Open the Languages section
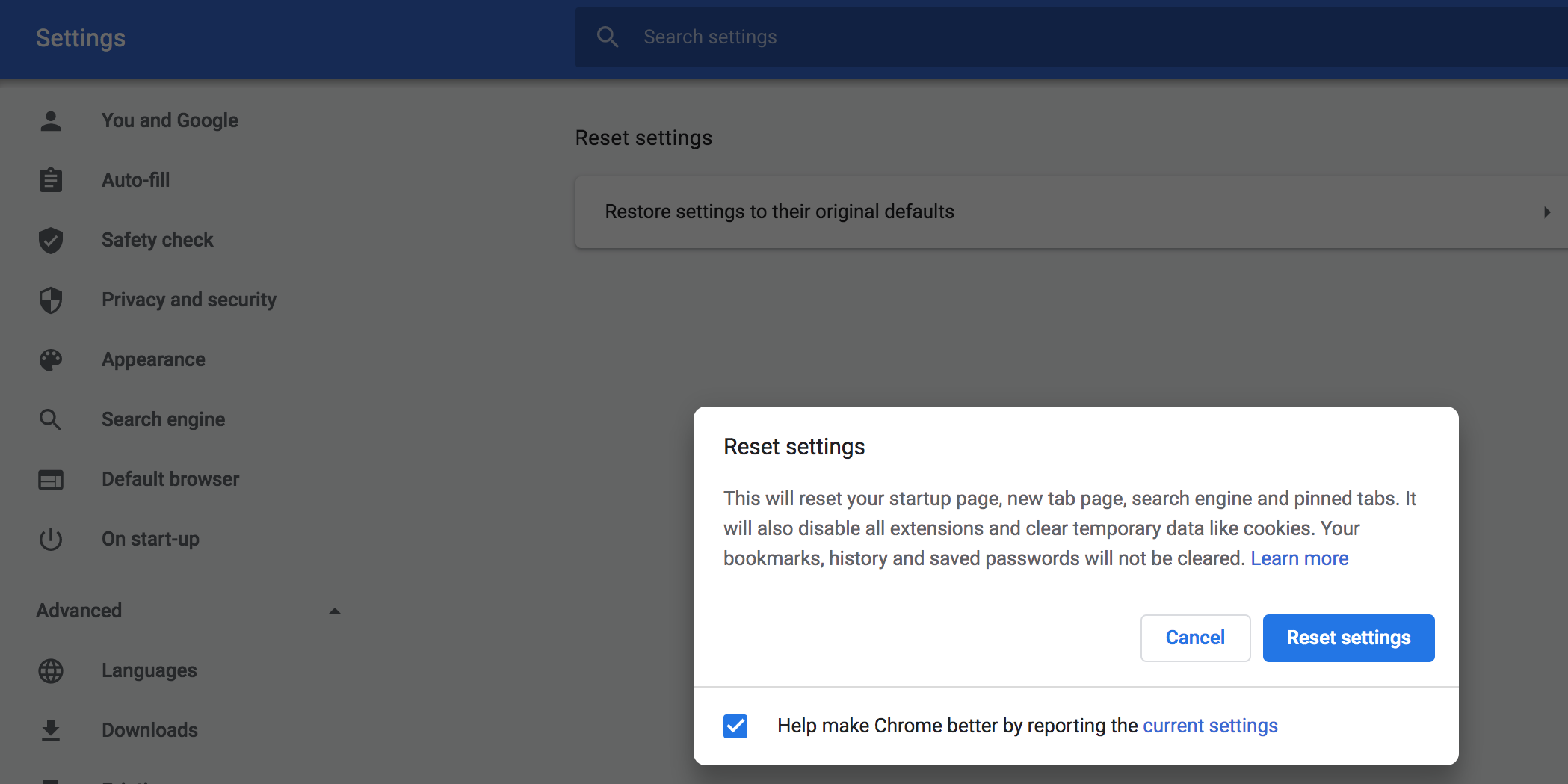Image resolution: width=1568 pixels, height=784 pixels. click(x=149, y=670)
